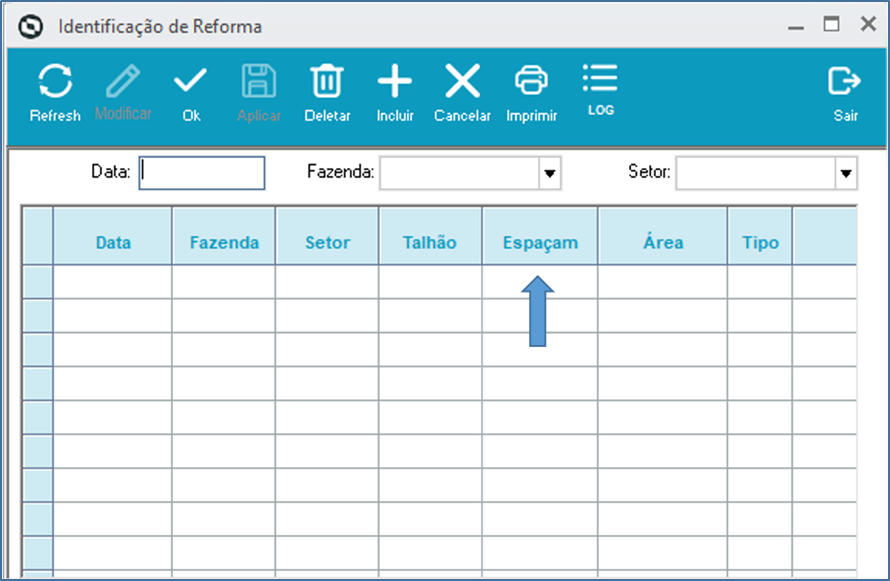Click the Fazenda column header

pos(224,236)
